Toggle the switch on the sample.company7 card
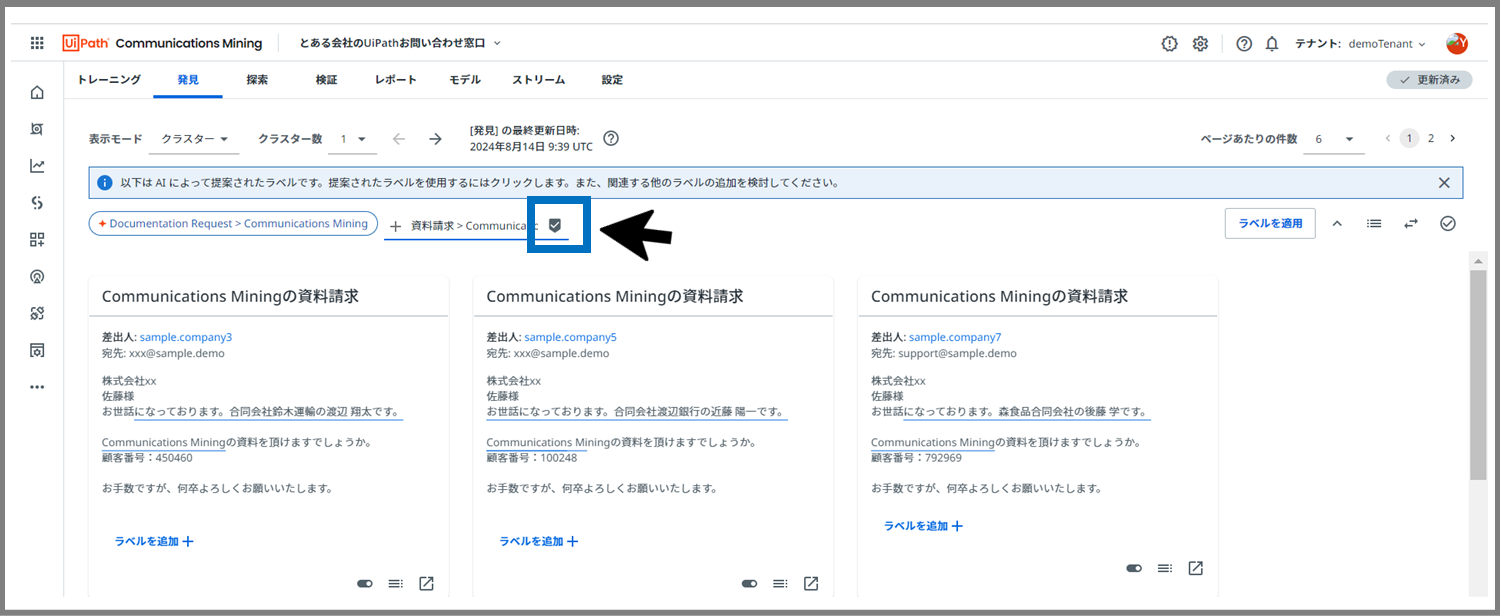 click(x=1134, y=568)
